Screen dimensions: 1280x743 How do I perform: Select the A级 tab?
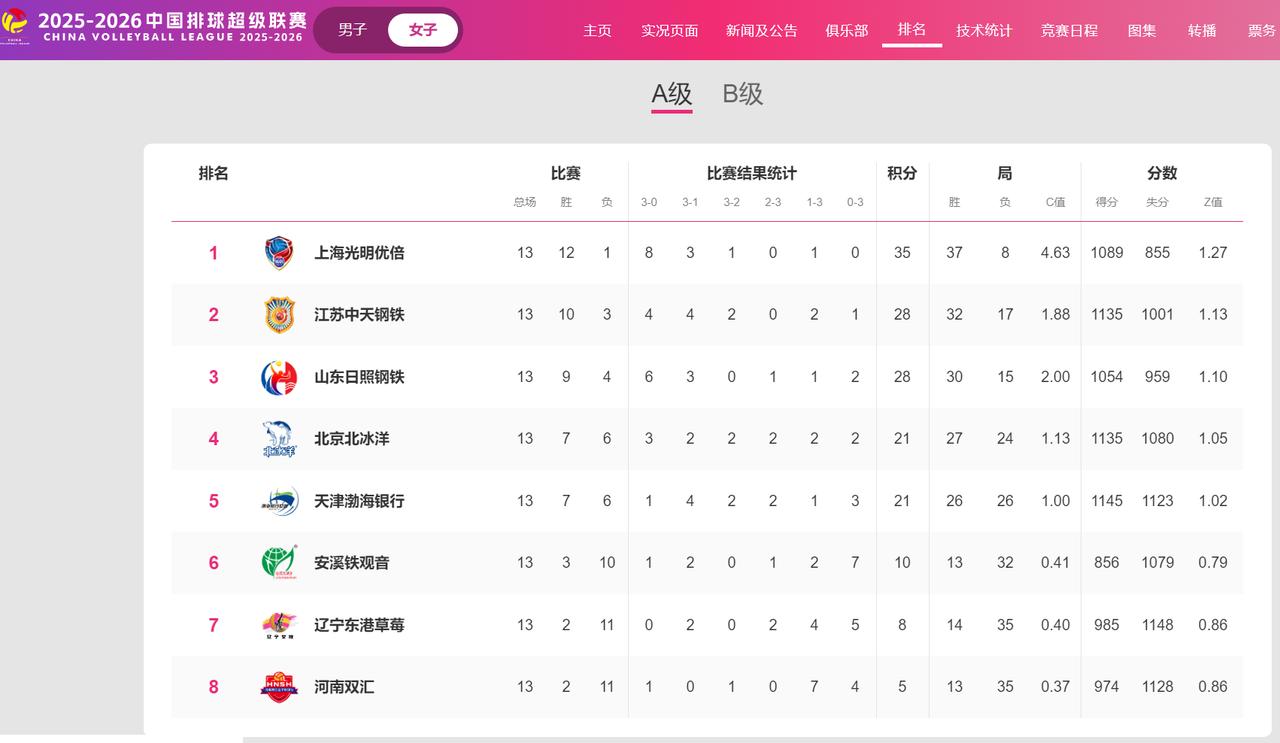tap(672, 94)
